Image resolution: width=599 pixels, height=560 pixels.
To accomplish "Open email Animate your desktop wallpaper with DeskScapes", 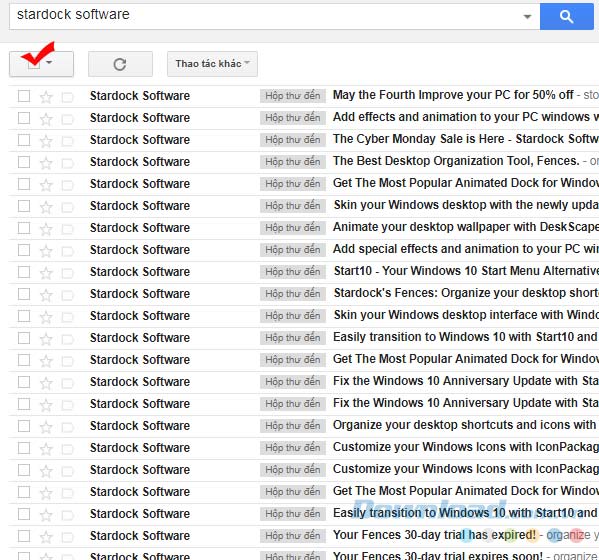I will (466, 227).
